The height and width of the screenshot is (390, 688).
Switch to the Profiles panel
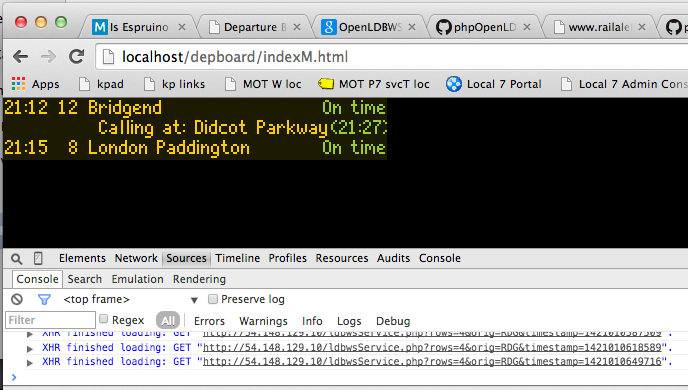click(x=287, y=258)
